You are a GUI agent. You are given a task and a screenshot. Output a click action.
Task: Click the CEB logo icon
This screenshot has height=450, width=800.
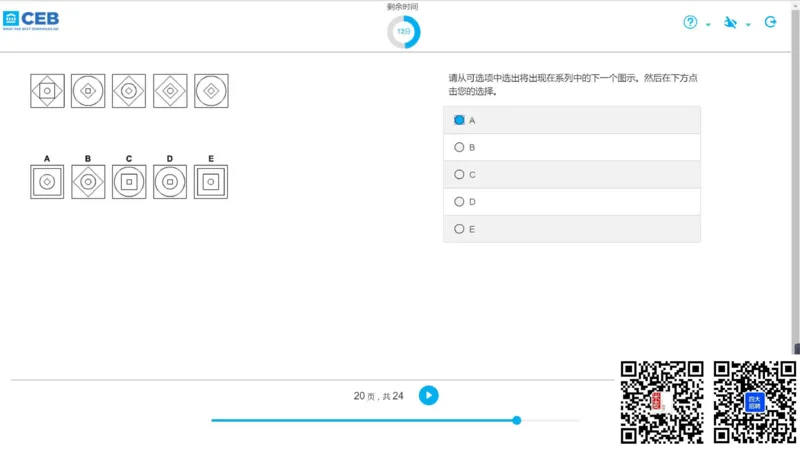pos(31,20)
